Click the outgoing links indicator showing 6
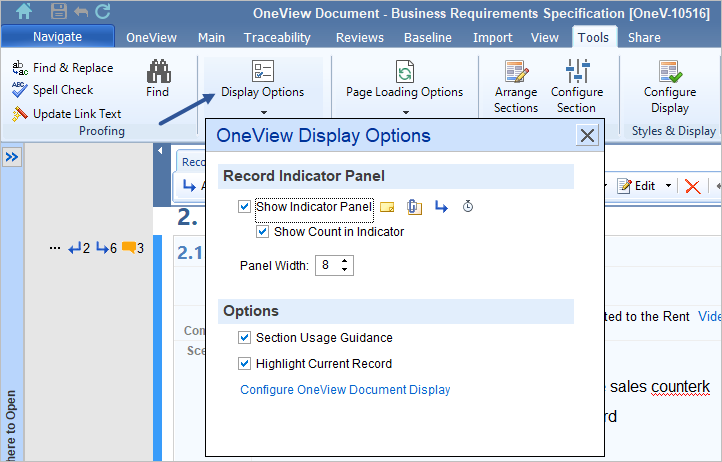This screenshot has width=722, height=462. click(106, 248)
